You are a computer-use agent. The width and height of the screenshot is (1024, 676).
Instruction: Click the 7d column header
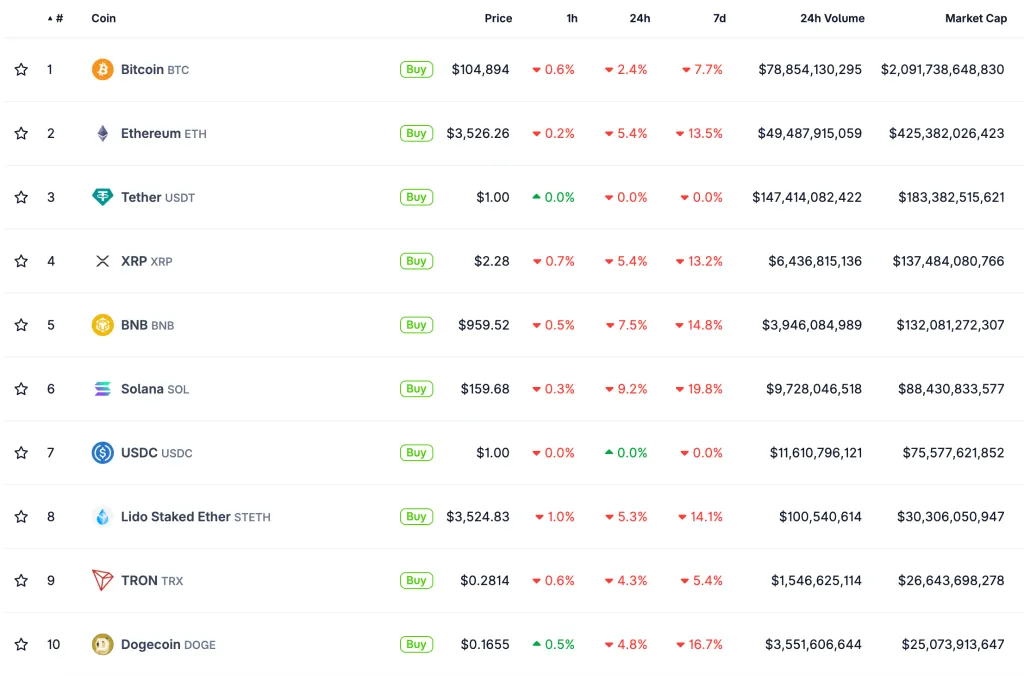[720, 18]
